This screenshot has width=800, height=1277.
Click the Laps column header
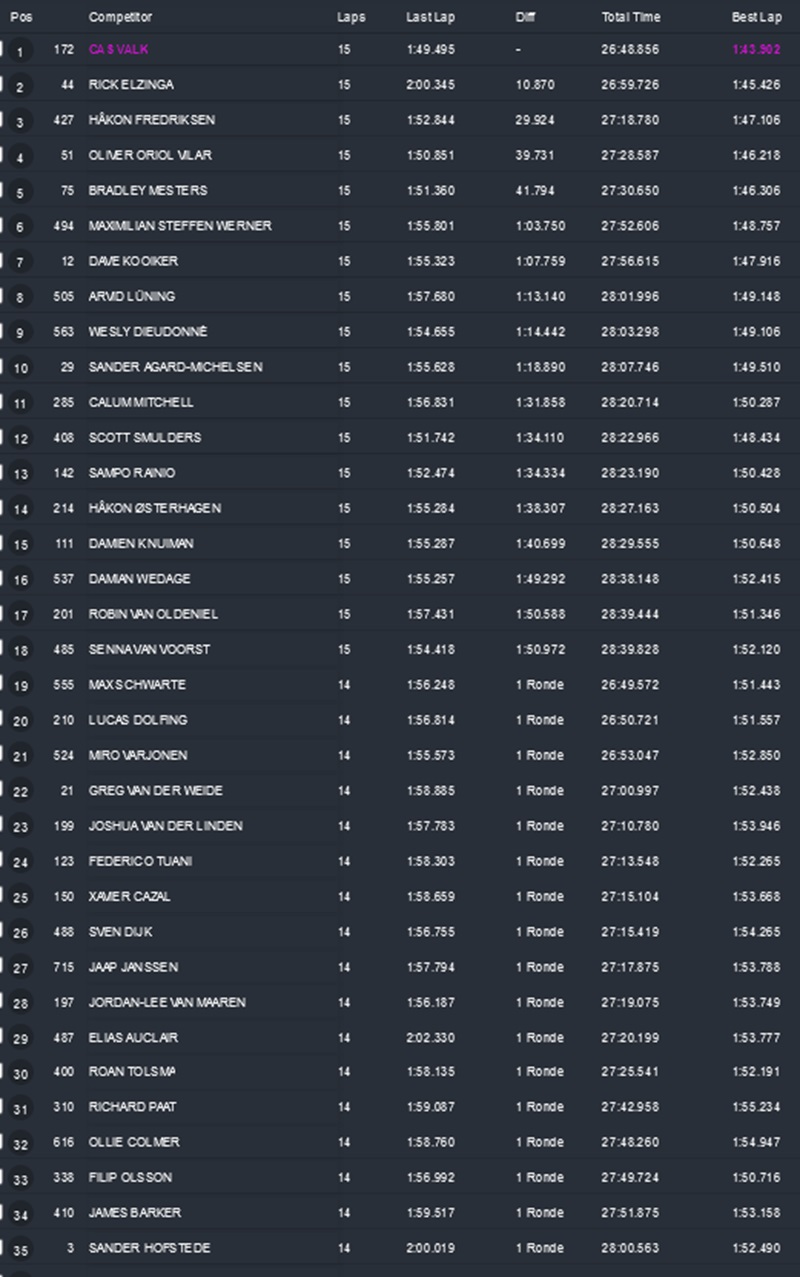pos(351,17)
